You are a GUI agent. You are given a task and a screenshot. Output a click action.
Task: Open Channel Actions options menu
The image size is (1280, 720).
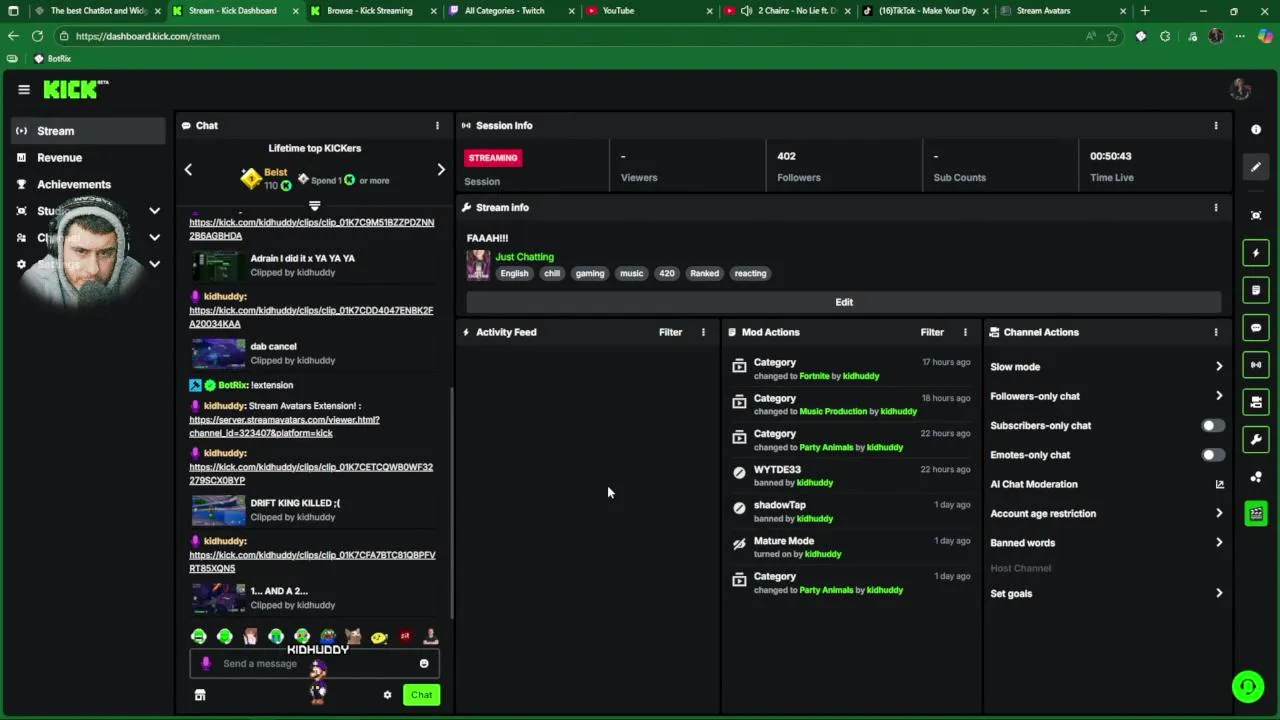pyautogui.click(x=1216, y=332)
